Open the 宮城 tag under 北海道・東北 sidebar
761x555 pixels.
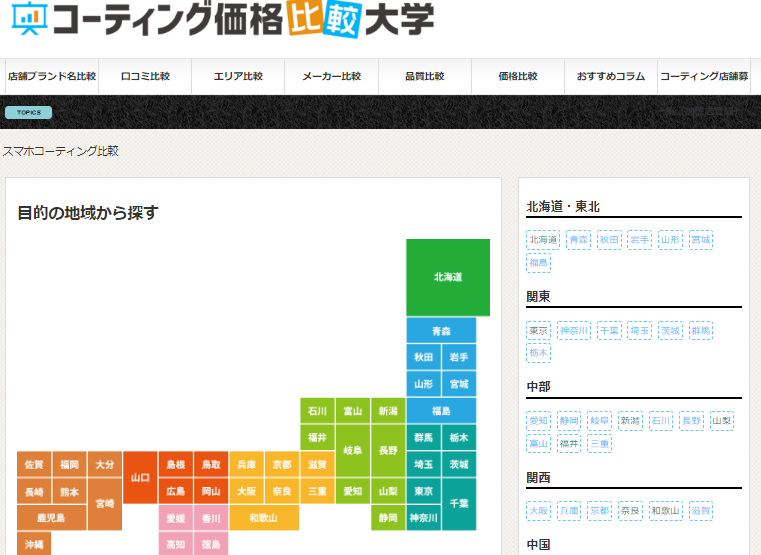point(701,240)
